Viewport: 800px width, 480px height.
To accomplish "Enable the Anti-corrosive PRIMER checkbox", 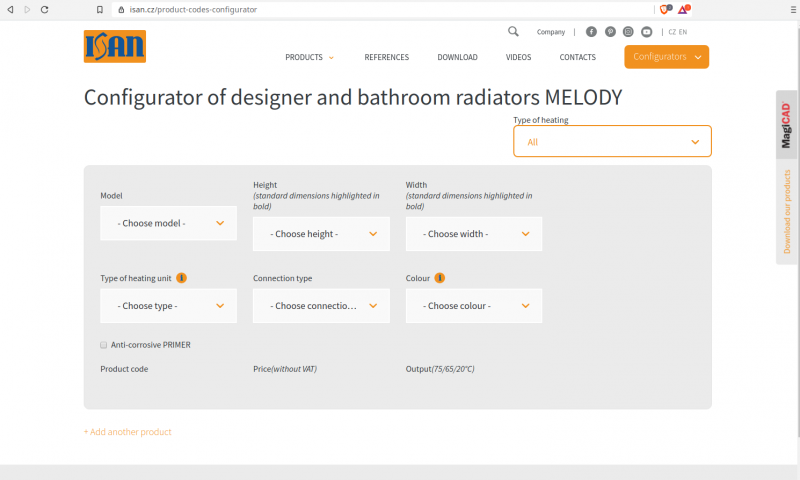I will click(104, 345).
